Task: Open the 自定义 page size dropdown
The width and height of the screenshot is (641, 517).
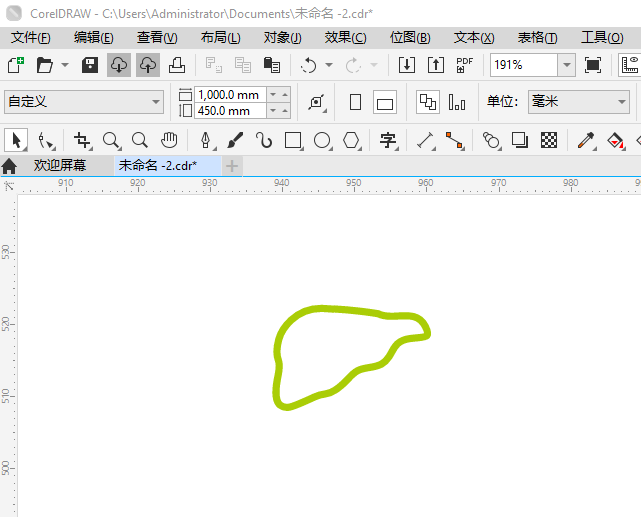Action: point(84,102)
